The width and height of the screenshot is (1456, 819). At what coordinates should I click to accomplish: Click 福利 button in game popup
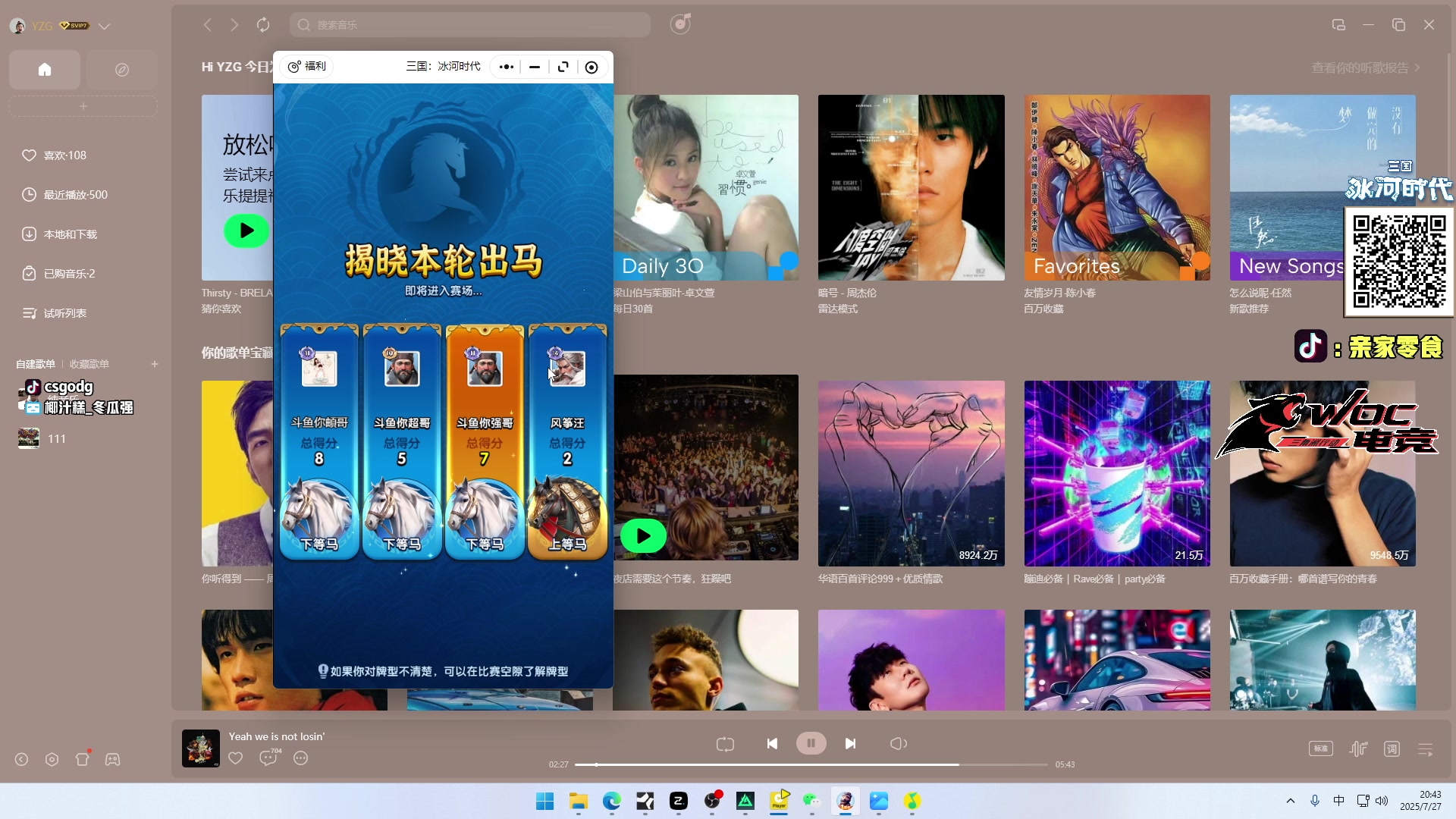(307, 67)
